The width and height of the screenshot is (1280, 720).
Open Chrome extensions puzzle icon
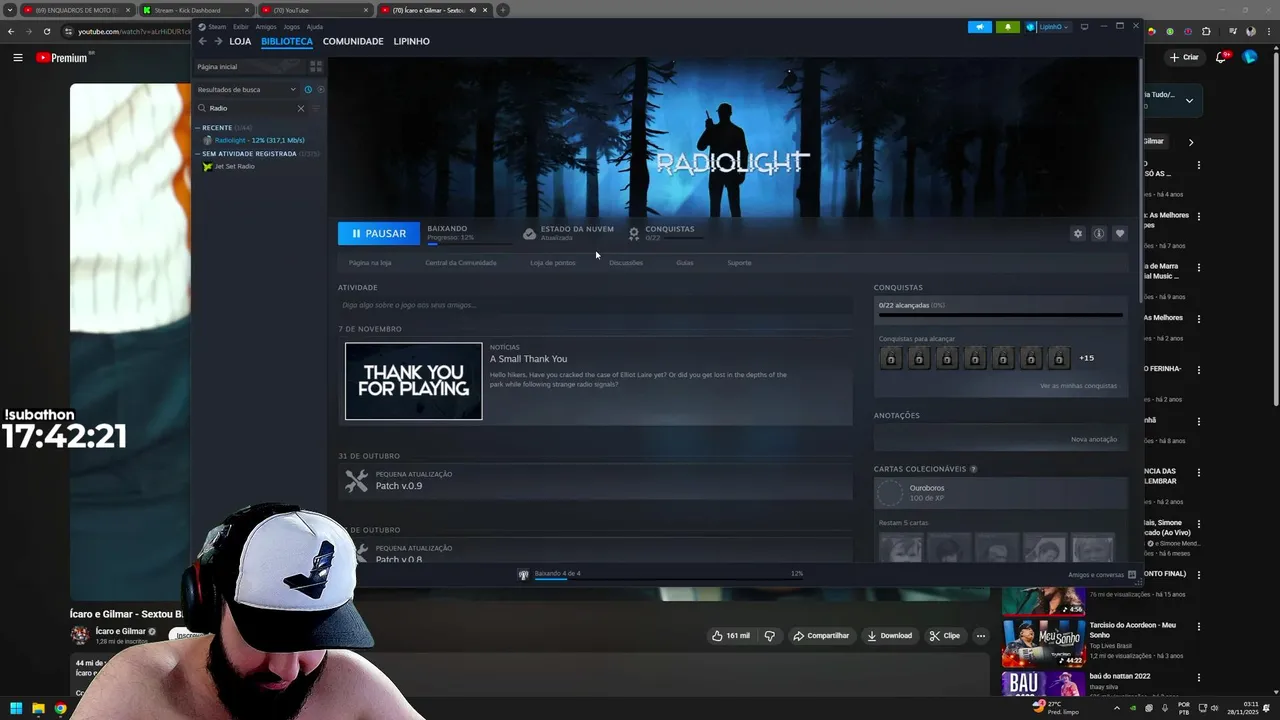point(1206,31)
